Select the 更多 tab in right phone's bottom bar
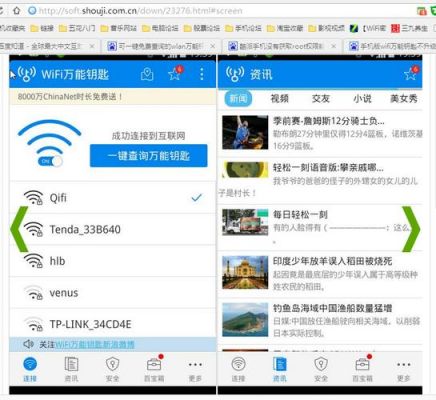The width and height of the screenshot is (436, 400). coord(404,369)
